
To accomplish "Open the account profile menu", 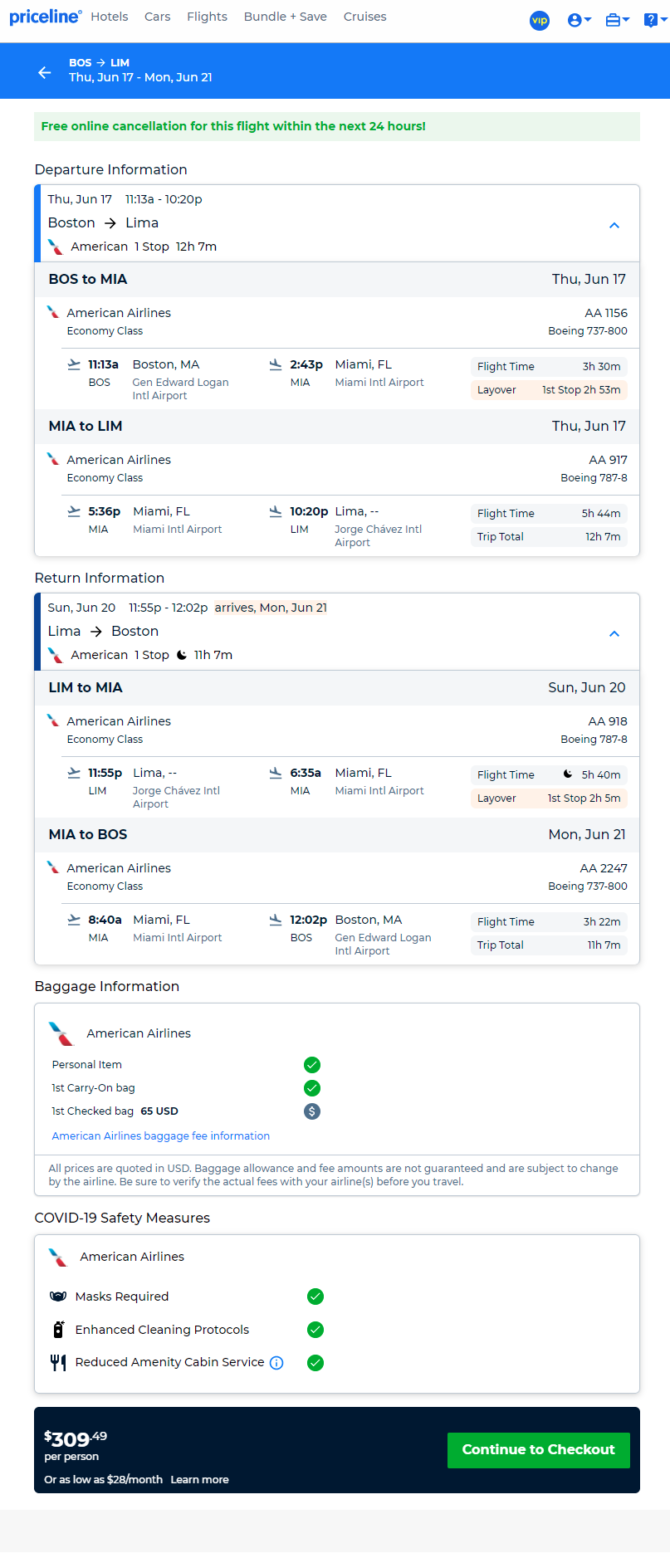I will [579, 20].
